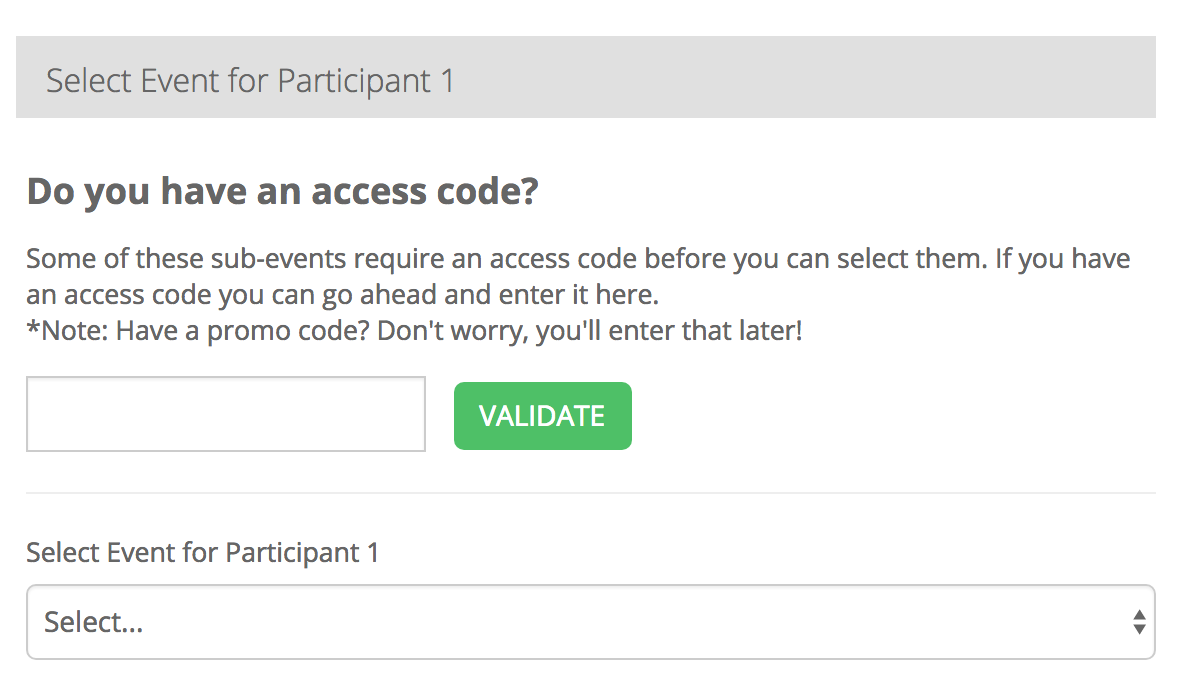Open the Select Event for Participant 1 dropdown
Image resolution: width=1178 pixels, height=696 pixels.
point(590,622)
